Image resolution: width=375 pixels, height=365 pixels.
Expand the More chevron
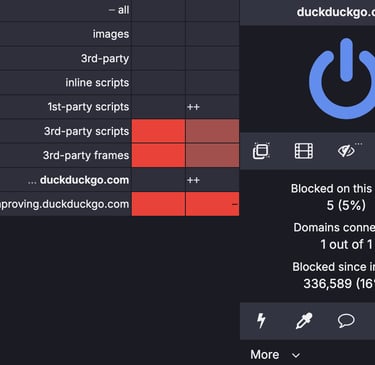point(296,355)
